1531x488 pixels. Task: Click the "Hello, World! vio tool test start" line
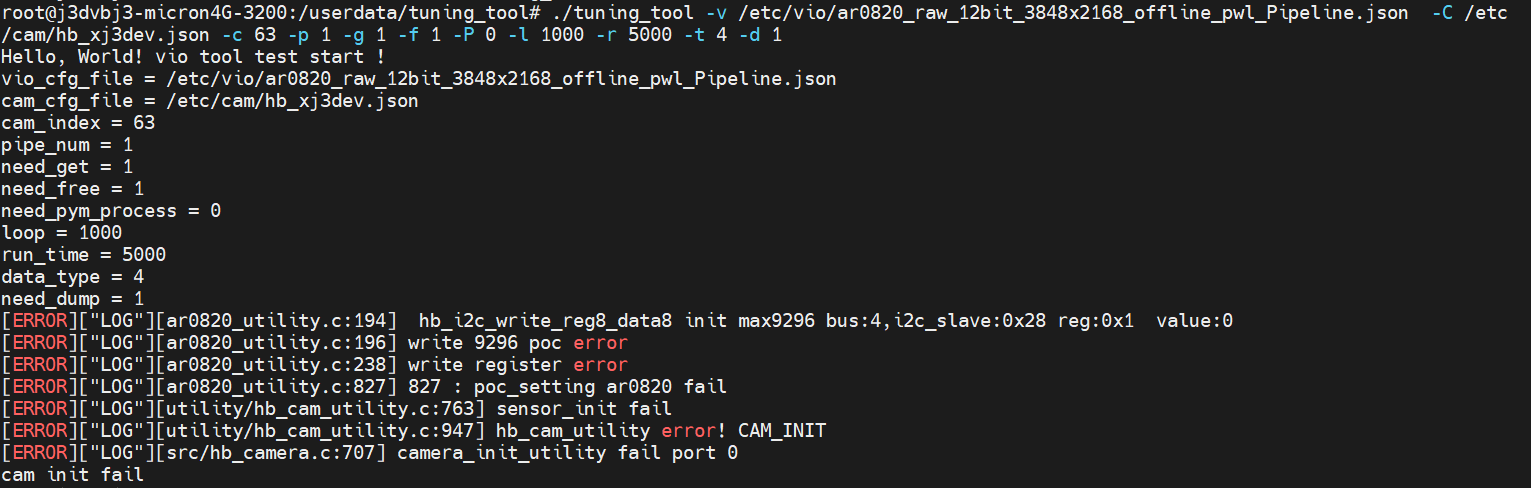coord(193,57)
